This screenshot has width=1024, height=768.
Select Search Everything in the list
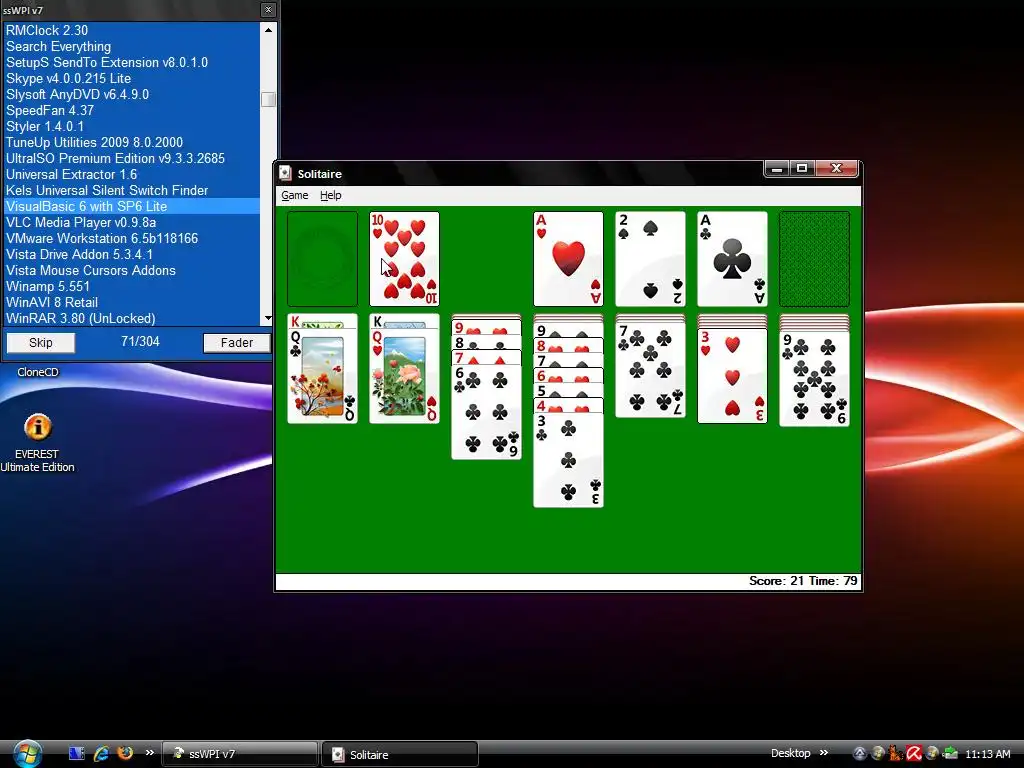coord(132,46)
